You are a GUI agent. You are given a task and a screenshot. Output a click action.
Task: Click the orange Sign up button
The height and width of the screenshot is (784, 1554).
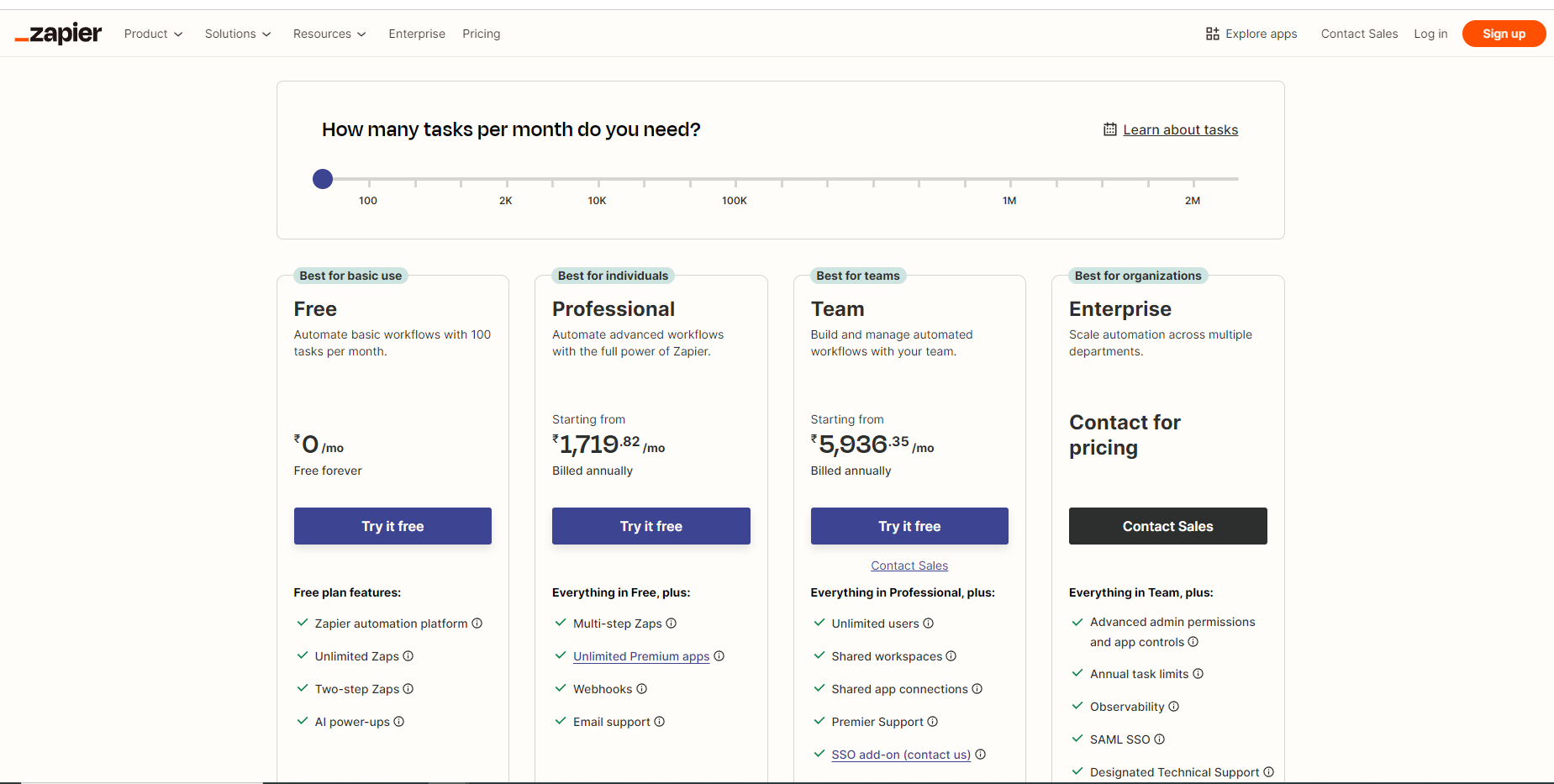1504,34
